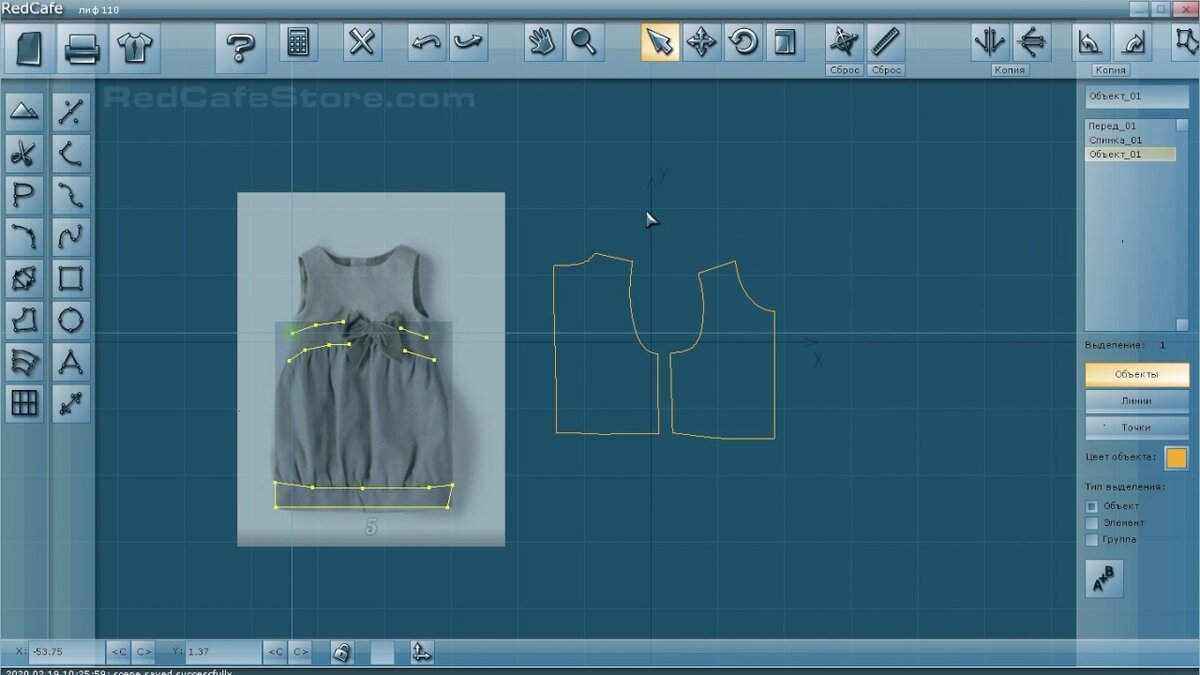Click Копия button under rotate 90 tools
The image size is (1200, 675).
pos(1111,70)
